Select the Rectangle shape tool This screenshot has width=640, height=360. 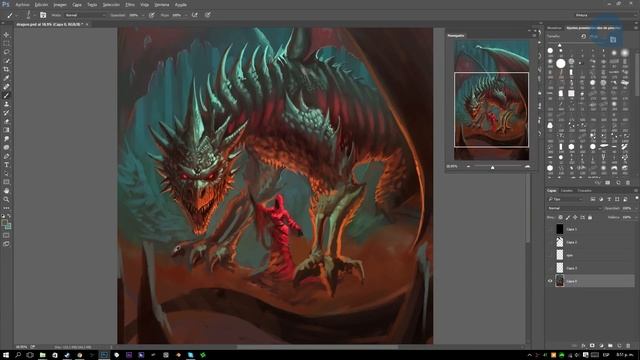click(6, 182)
